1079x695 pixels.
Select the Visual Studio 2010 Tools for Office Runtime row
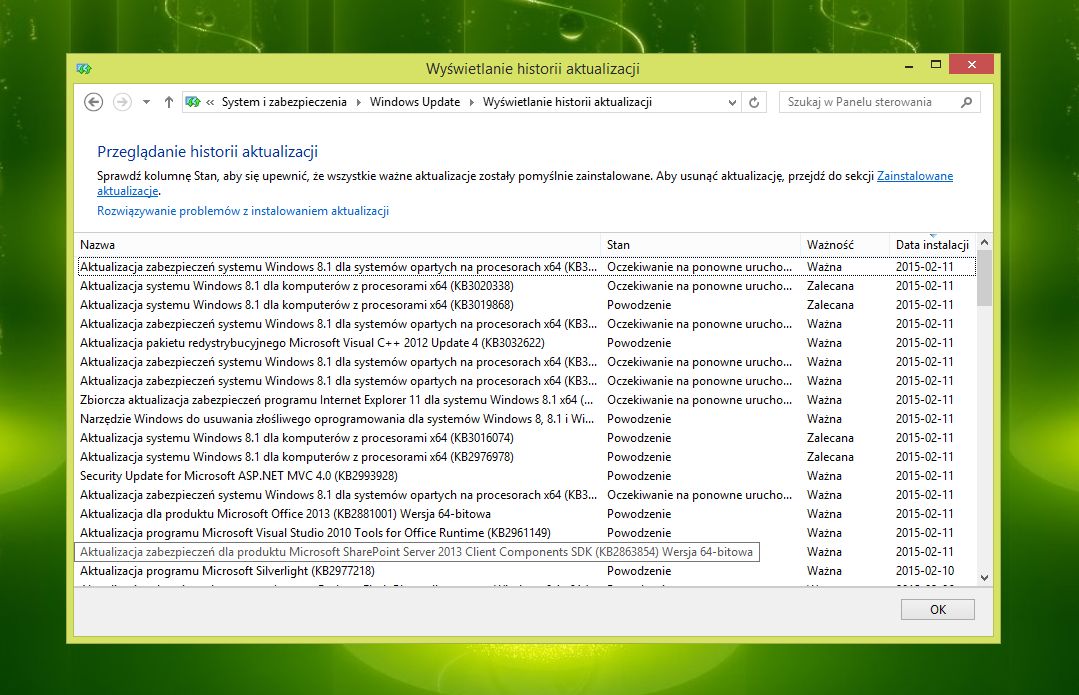pos(526,533)
